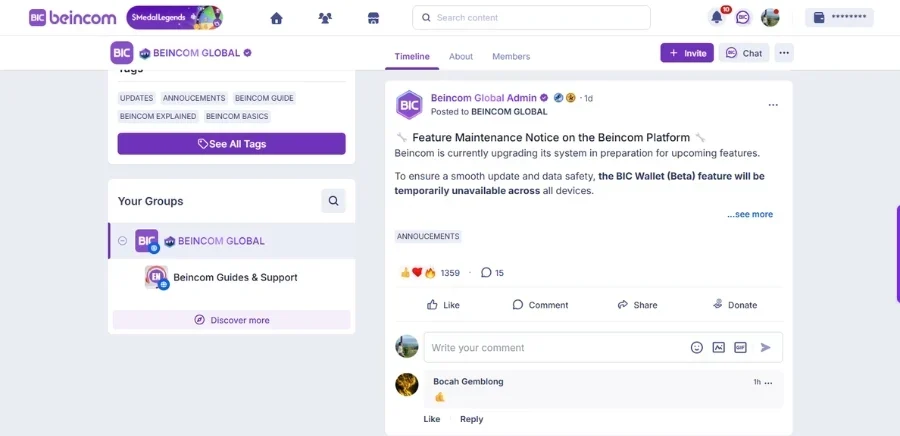Search within Your Groups

pyautogui.click(x=333, y=201)
